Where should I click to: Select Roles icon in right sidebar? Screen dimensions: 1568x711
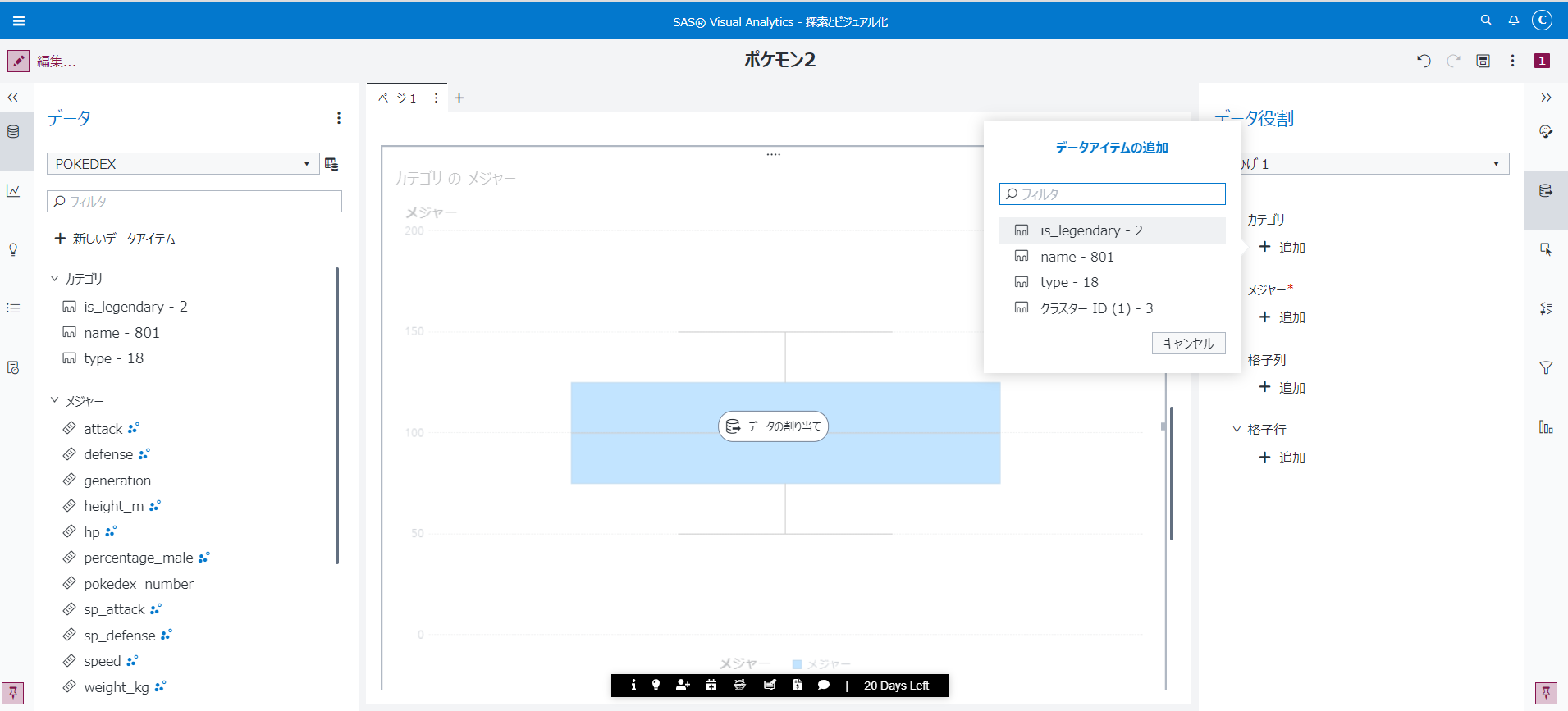click(x=1546, y=191)
